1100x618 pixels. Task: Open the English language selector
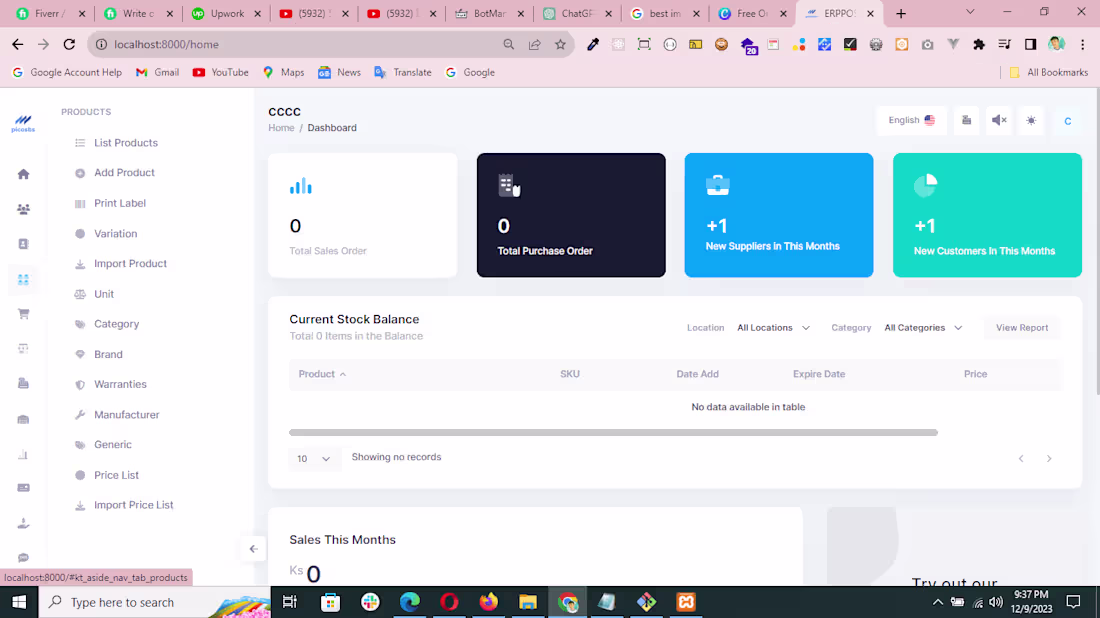coord(911,120)
